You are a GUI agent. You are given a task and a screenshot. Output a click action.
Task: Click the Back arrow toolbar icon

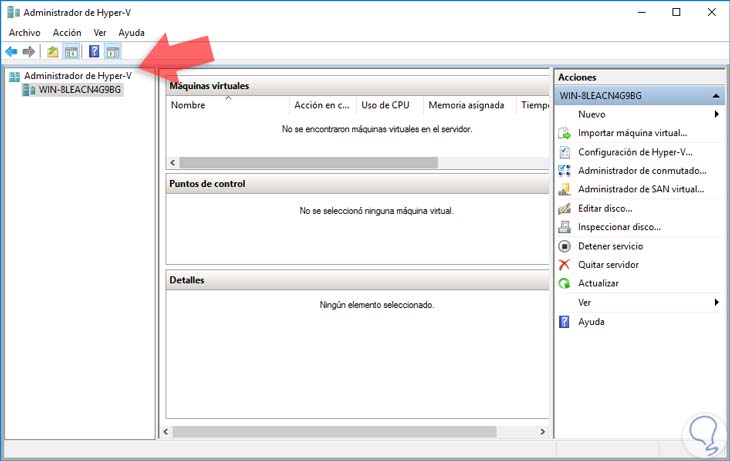coord(11,52)
